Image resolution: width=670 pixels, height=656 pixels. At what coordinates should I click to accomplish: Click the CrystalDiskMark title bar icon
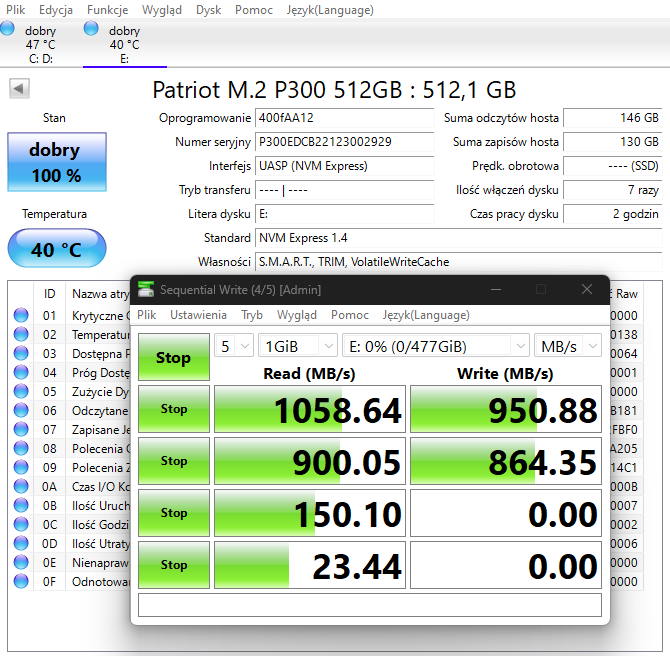tap(147, 290)
